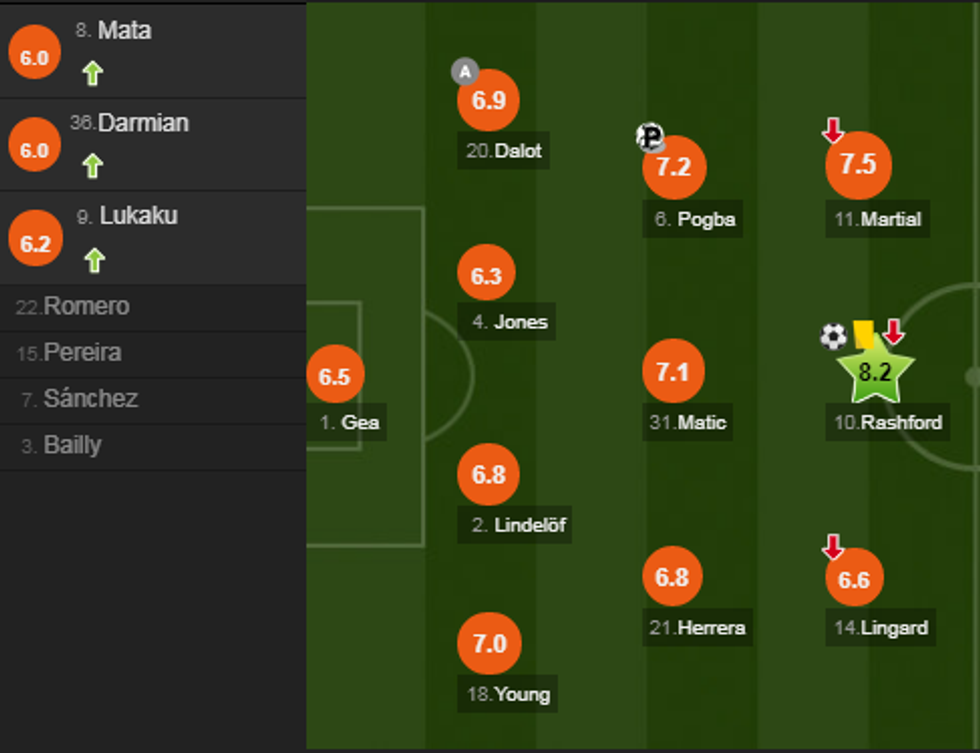
Task: Choose Pereira in the unused substitutes
Action: [x=83, y=353]
